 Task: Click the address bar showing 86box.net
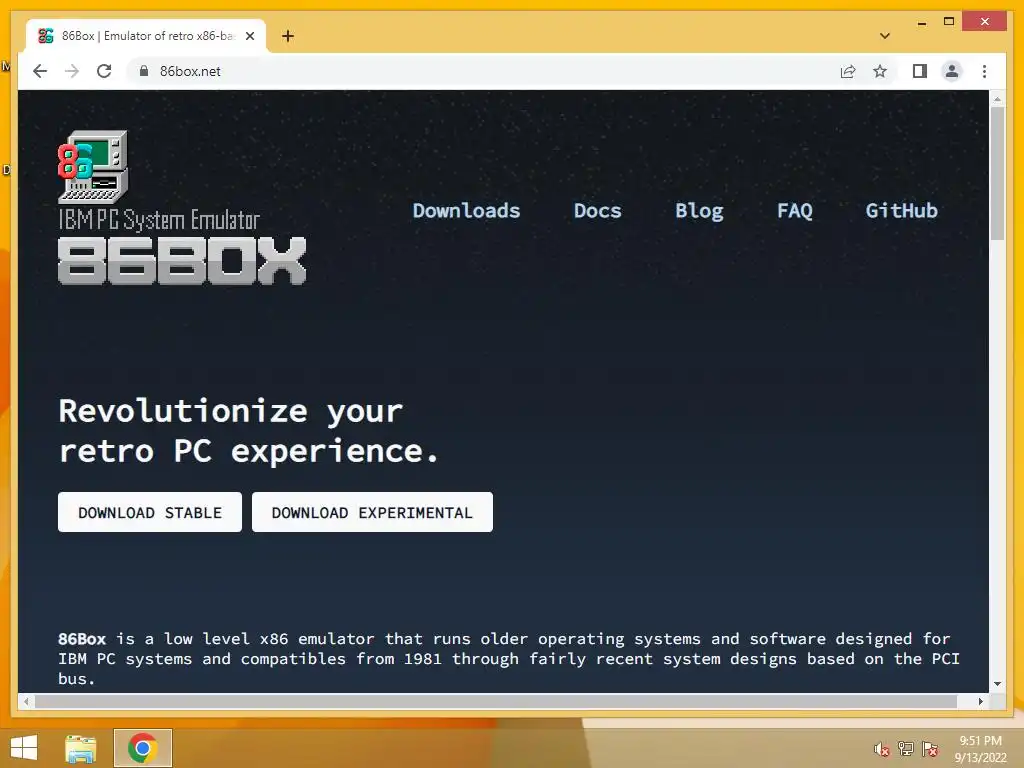click(x=483, y=71)
